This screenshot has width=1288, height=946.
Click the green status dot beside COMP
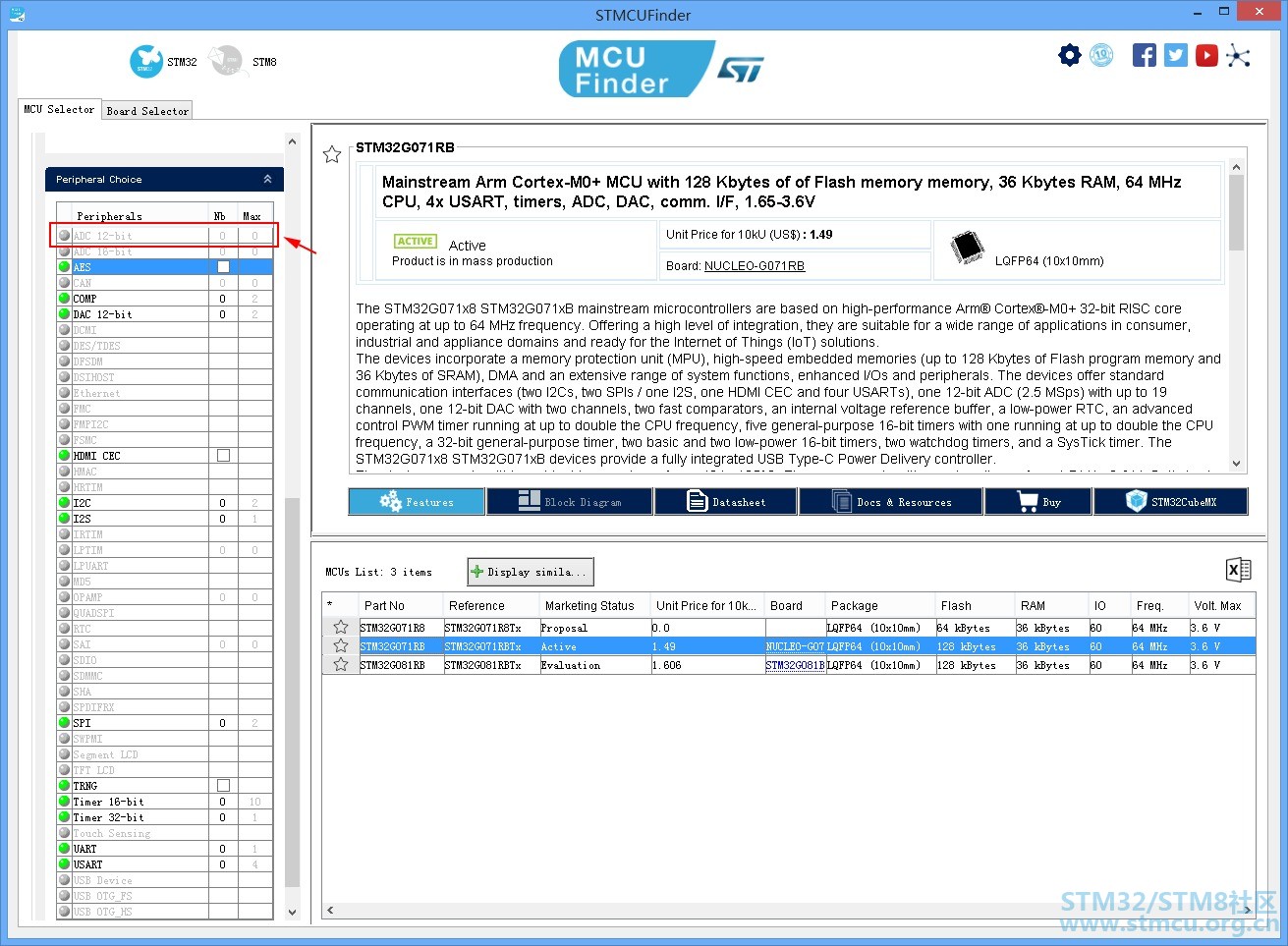click(65, 299)
